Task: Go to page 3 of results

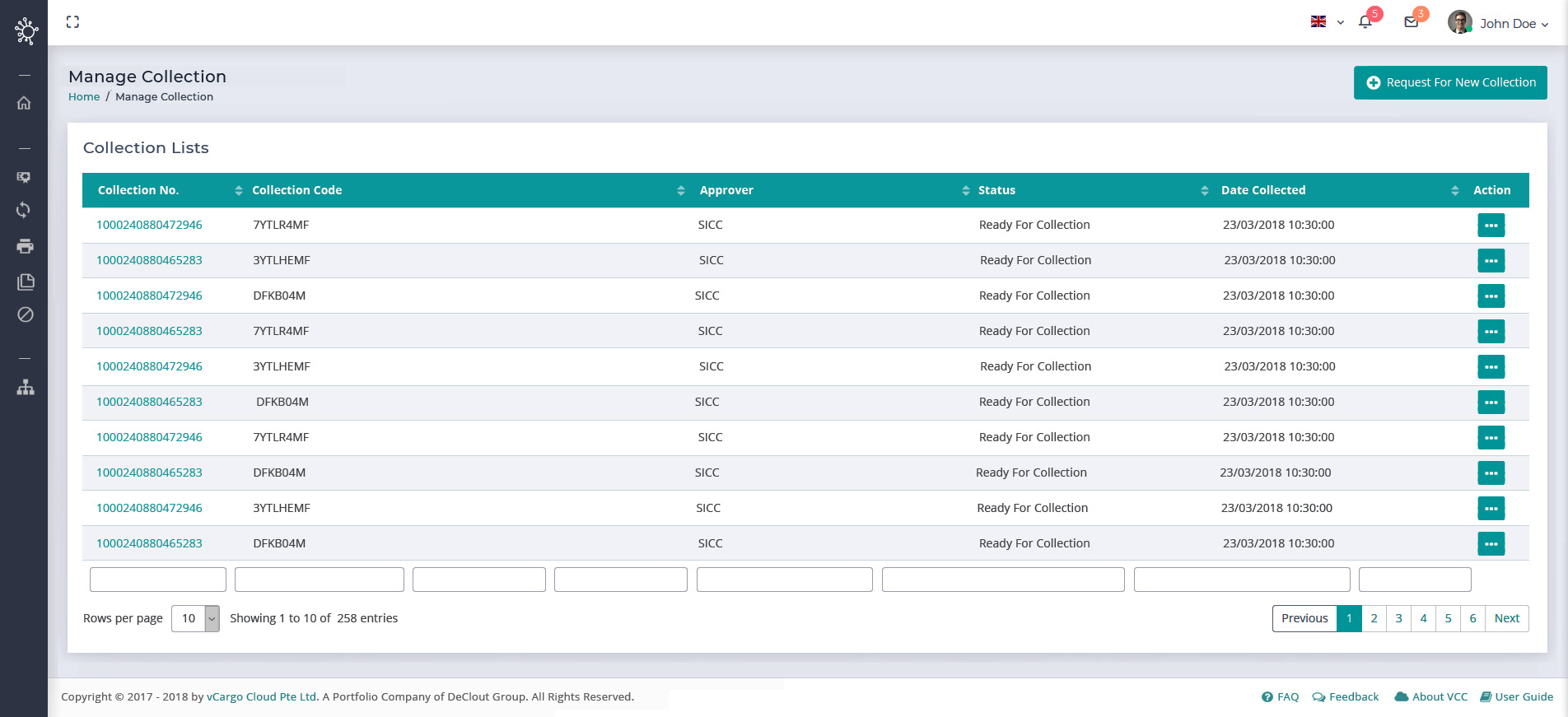Action: click(x=1398, y=618)
